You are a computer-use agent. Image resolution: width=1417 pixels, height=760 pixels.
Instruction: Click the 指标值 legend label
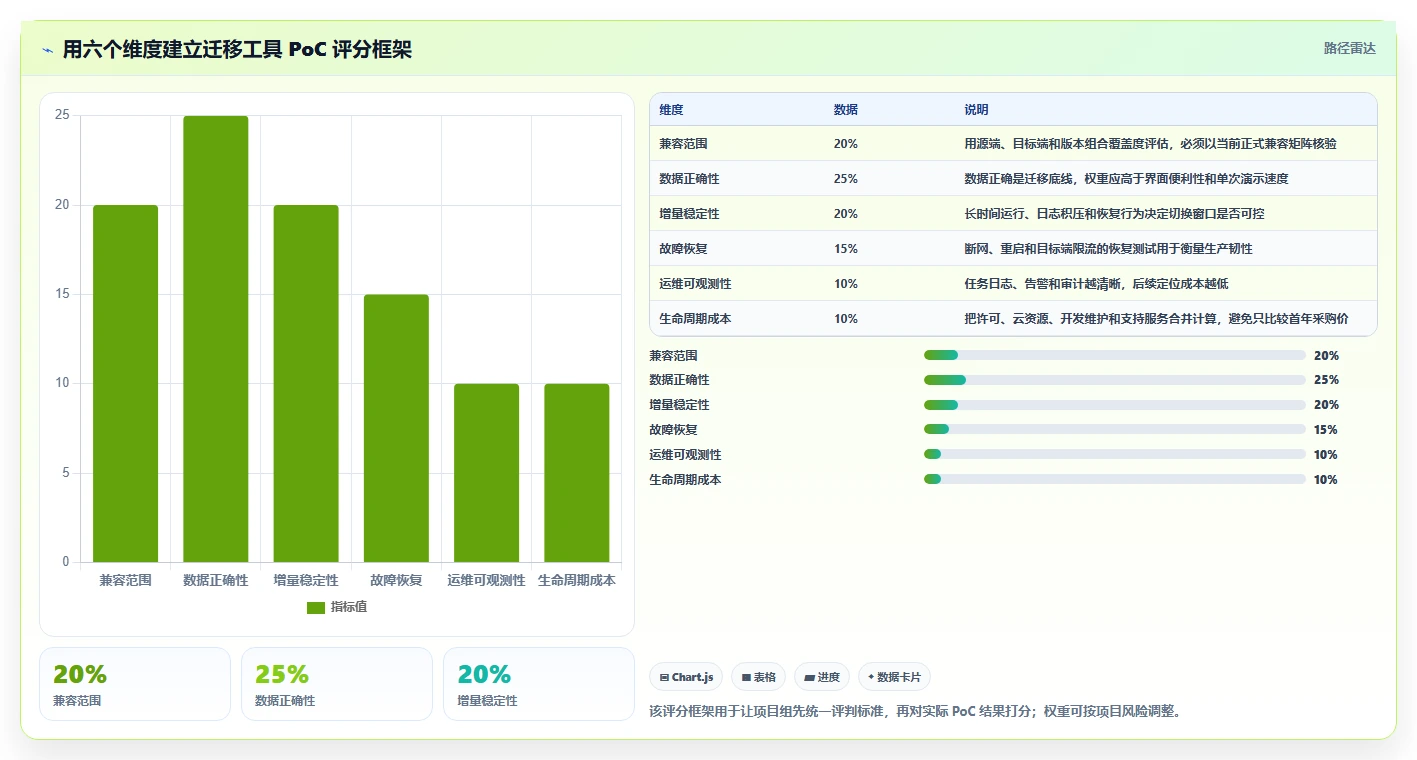(349, 608)
